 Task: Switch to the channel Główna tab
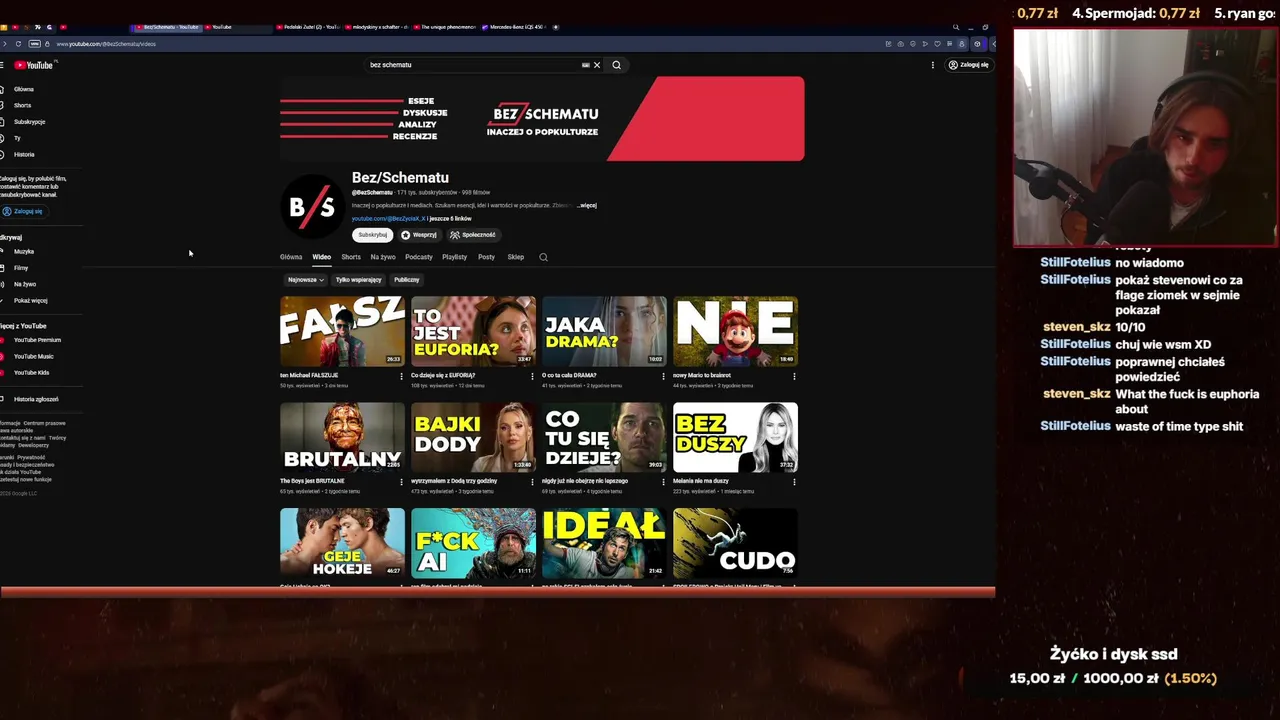coord(291,257)
